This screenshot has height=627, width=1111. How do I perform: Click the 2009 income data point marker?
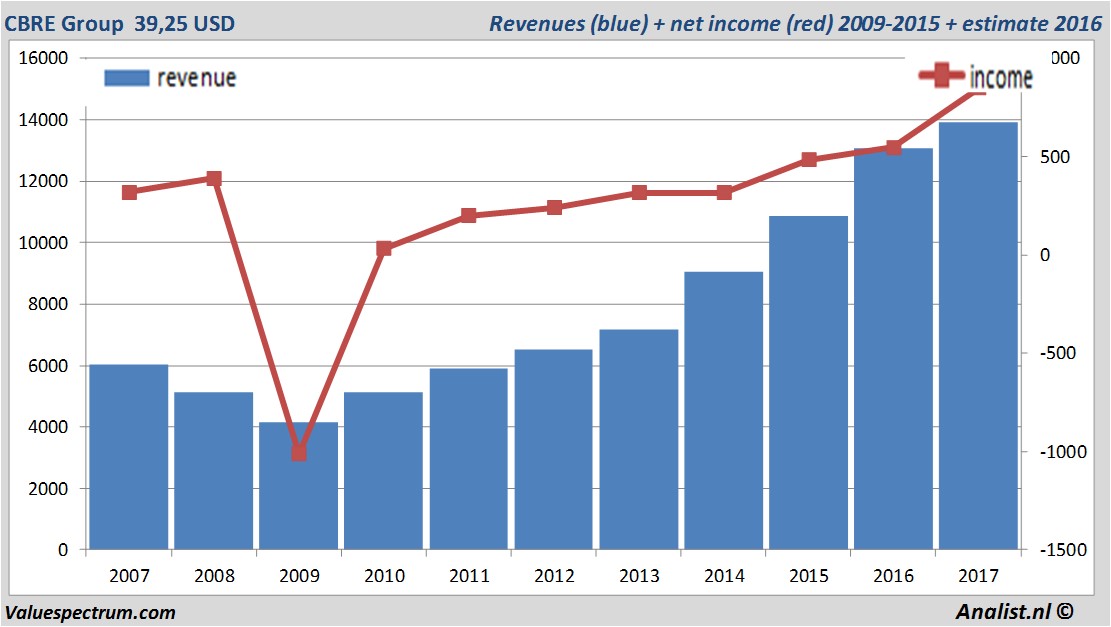click(x=299, y=452)
